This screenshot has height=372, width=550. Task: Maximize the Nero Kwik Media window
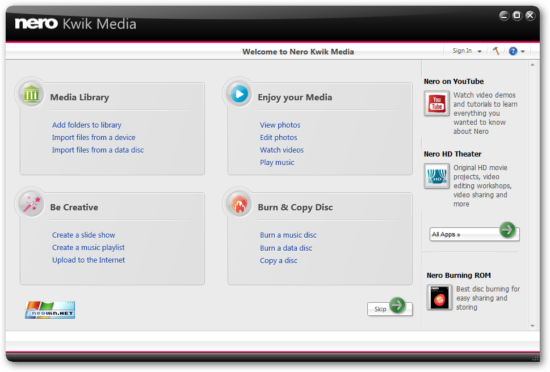[x=517, y=15]
